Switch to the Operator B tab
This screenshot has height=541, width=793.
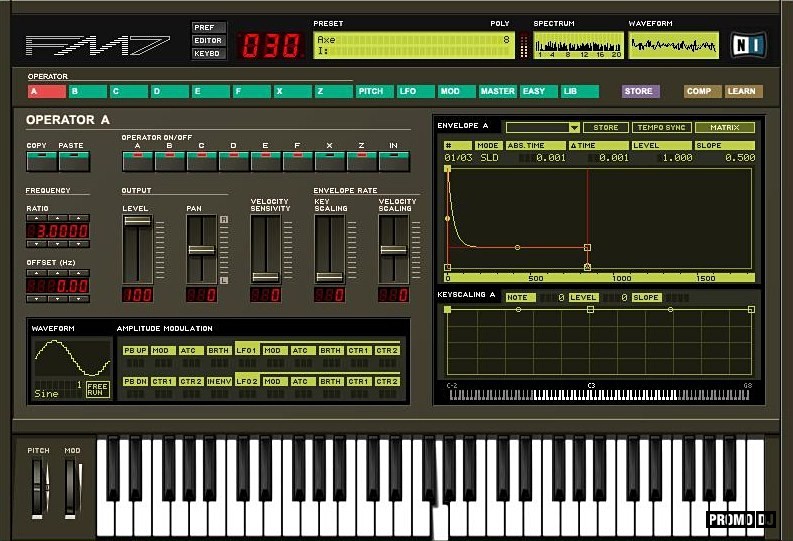(87, 92)
